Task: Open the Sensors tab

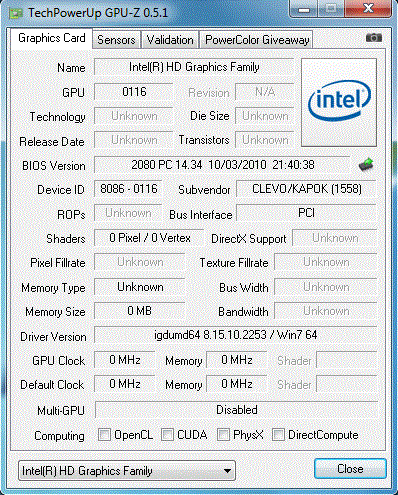Action: click(x=116, y=40)
